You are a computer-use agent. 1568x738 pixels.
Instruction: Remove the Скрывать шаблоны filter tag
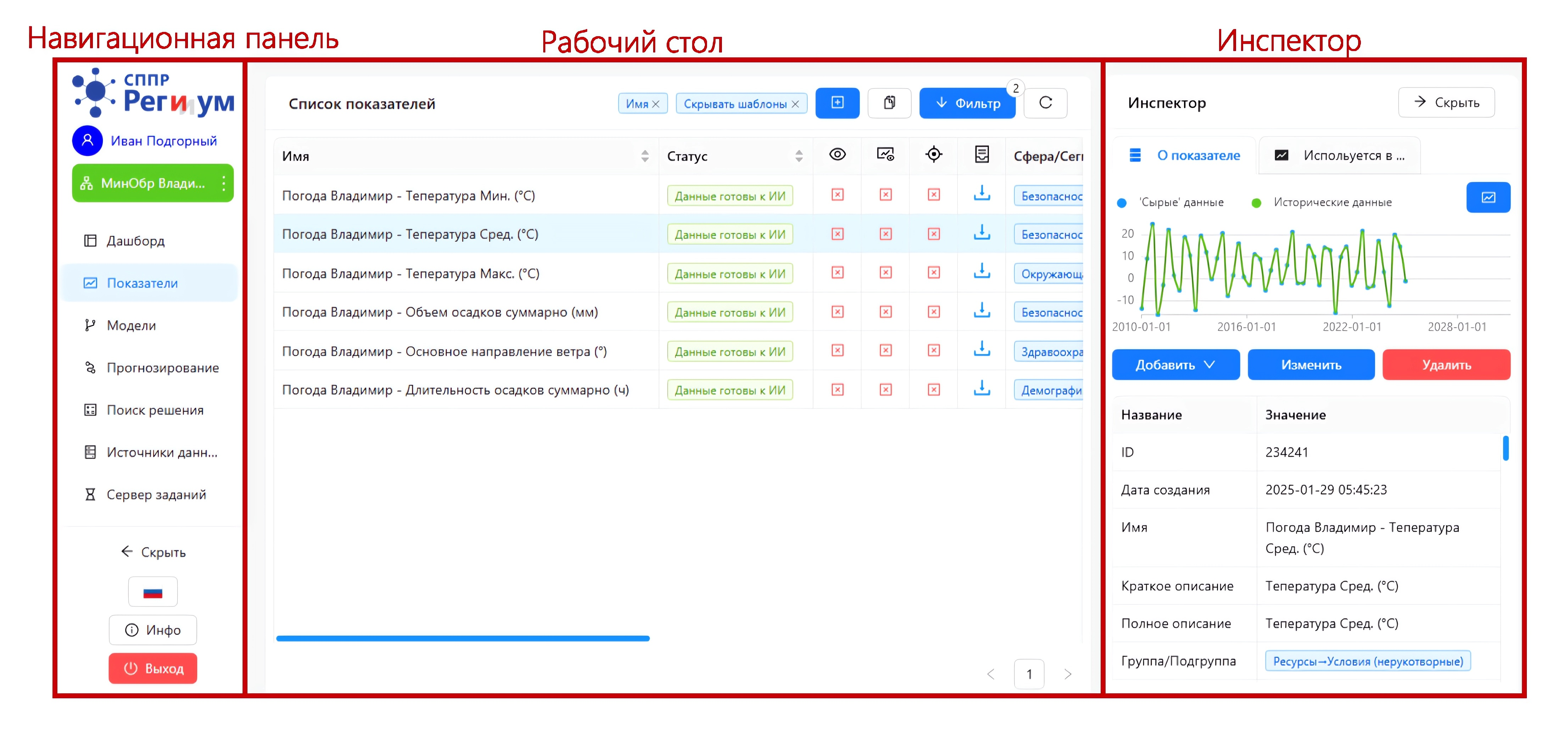[795, 104]
